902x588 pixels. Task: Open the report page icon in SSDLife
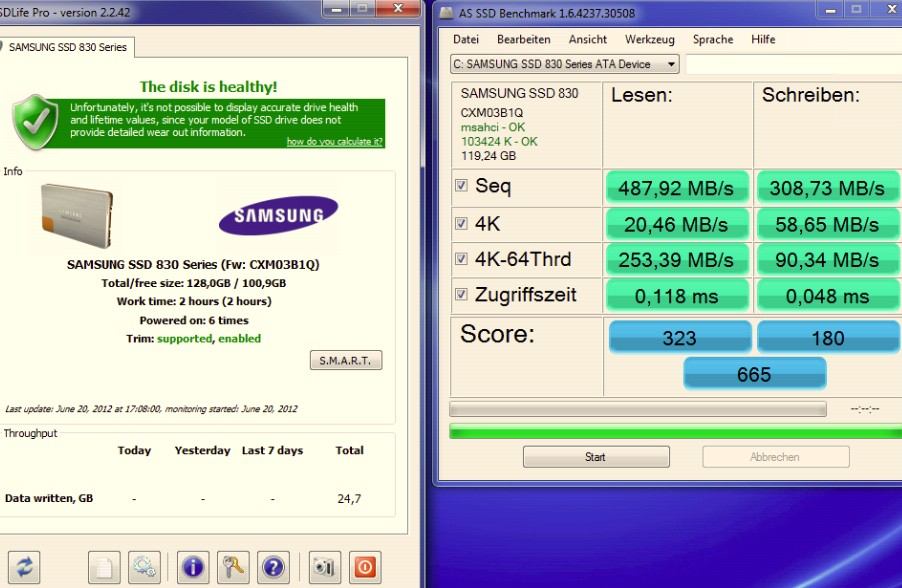[x=104, y=567]
